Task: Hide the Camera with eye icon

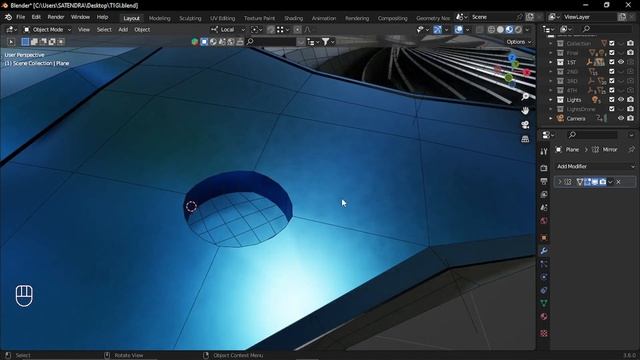Action: pos(621,118)
